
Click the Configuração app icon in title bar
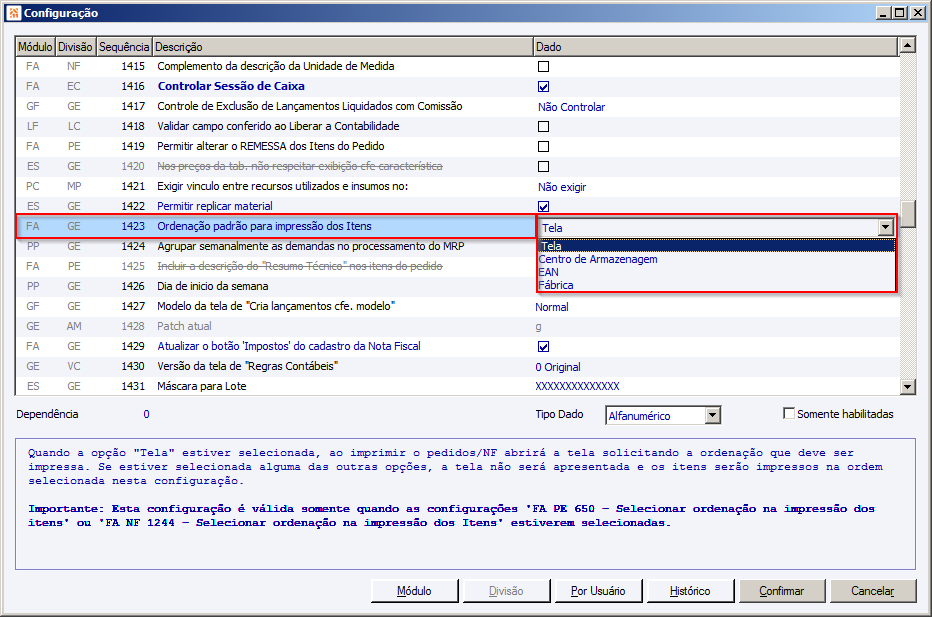pyautogui.click(x=14, y=12)
